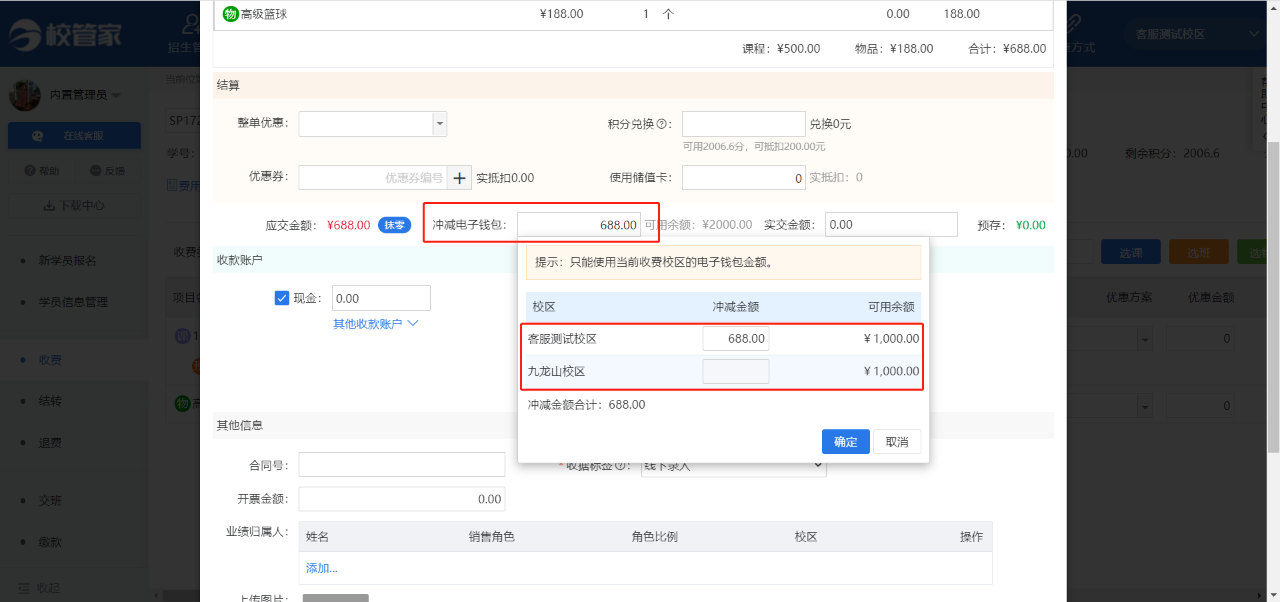The image size is (1280, 602).
Task: Click the blue 确定 button
Action: coord(845,442)
